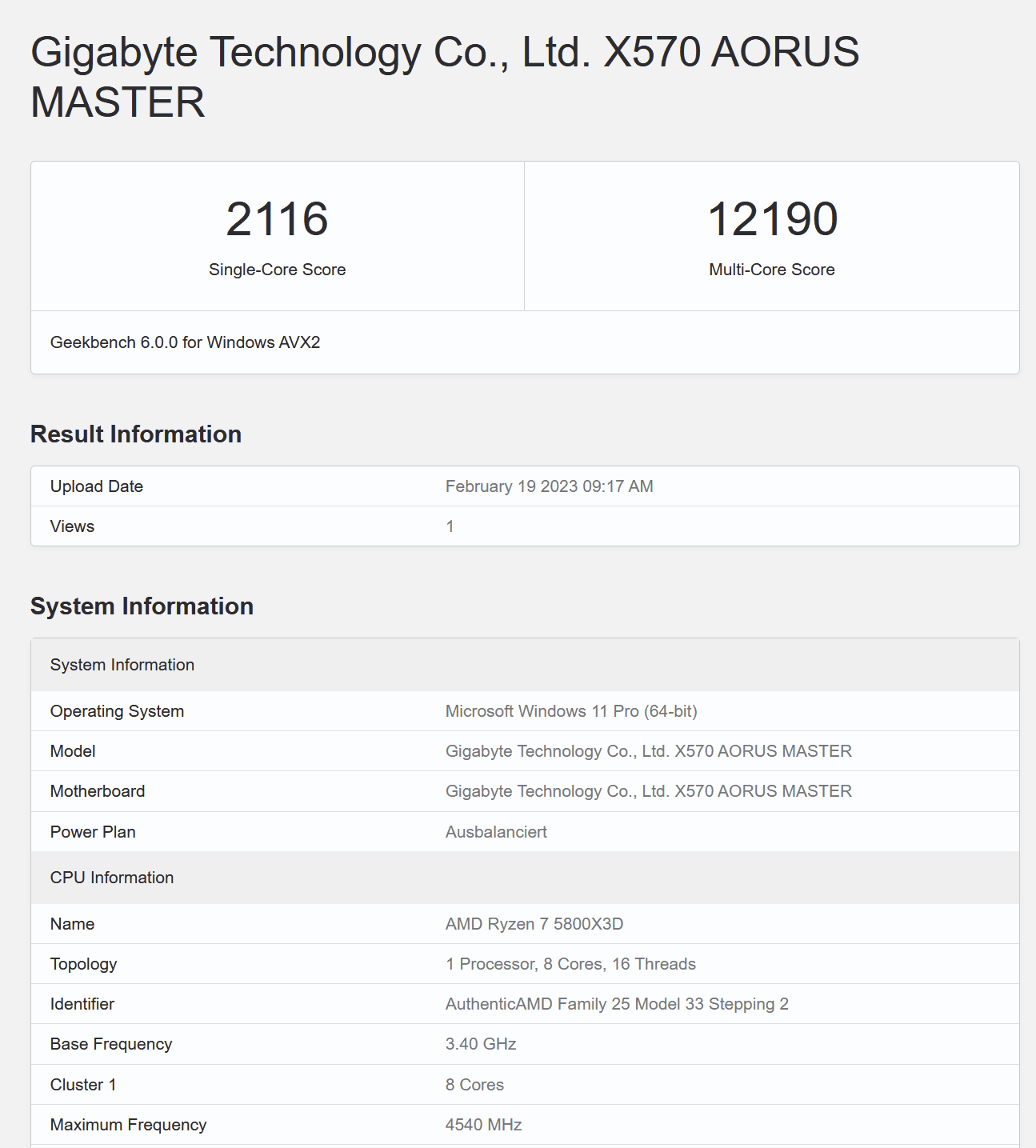The width and height of the screenshot is (1036, 1148).
Task: Select the "3.40 GHz" base frequency value
Action: click(481, 1044)
